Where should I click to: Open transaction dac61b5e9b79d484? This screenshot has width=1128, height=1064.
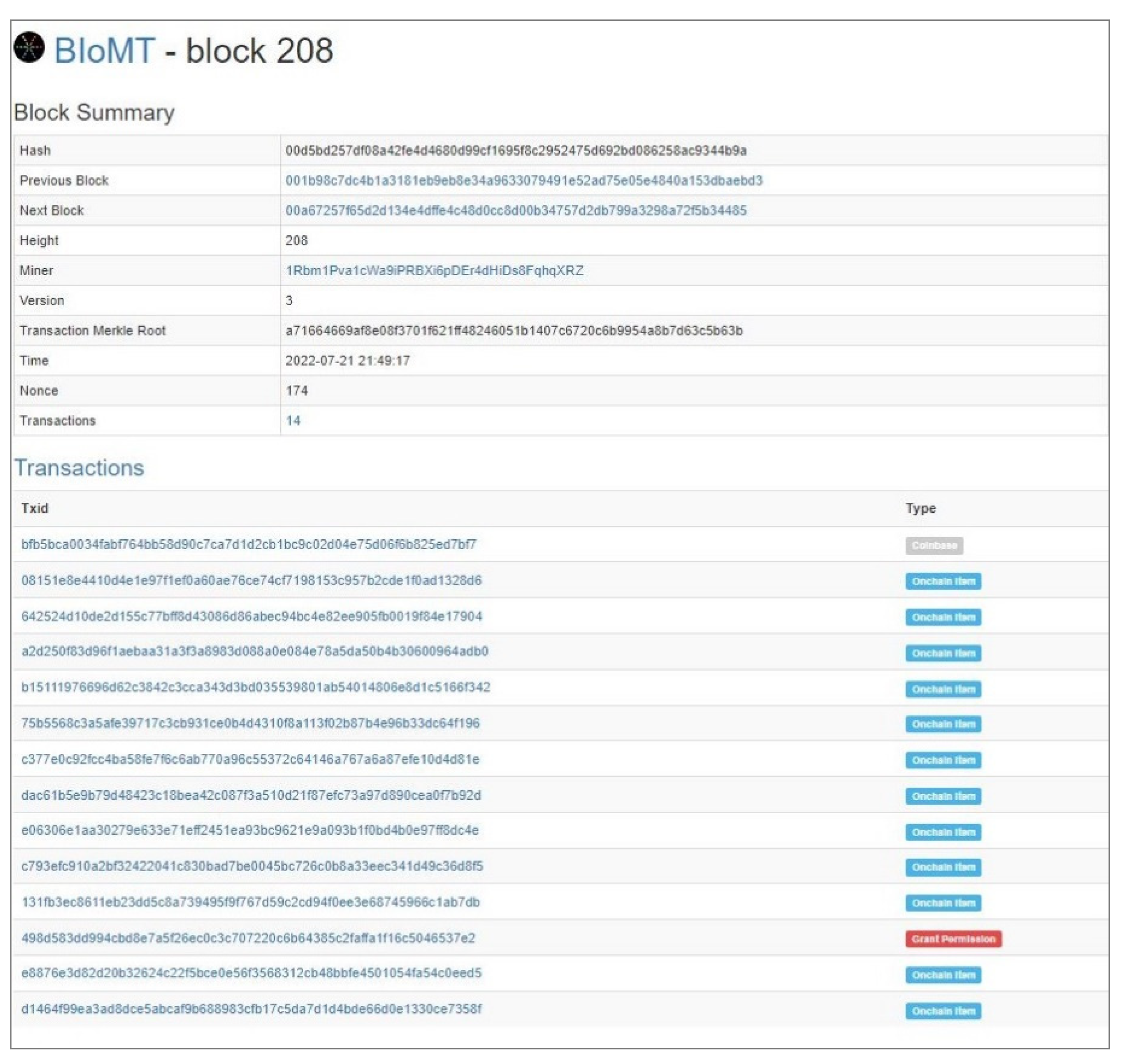[x=251, y=795]
